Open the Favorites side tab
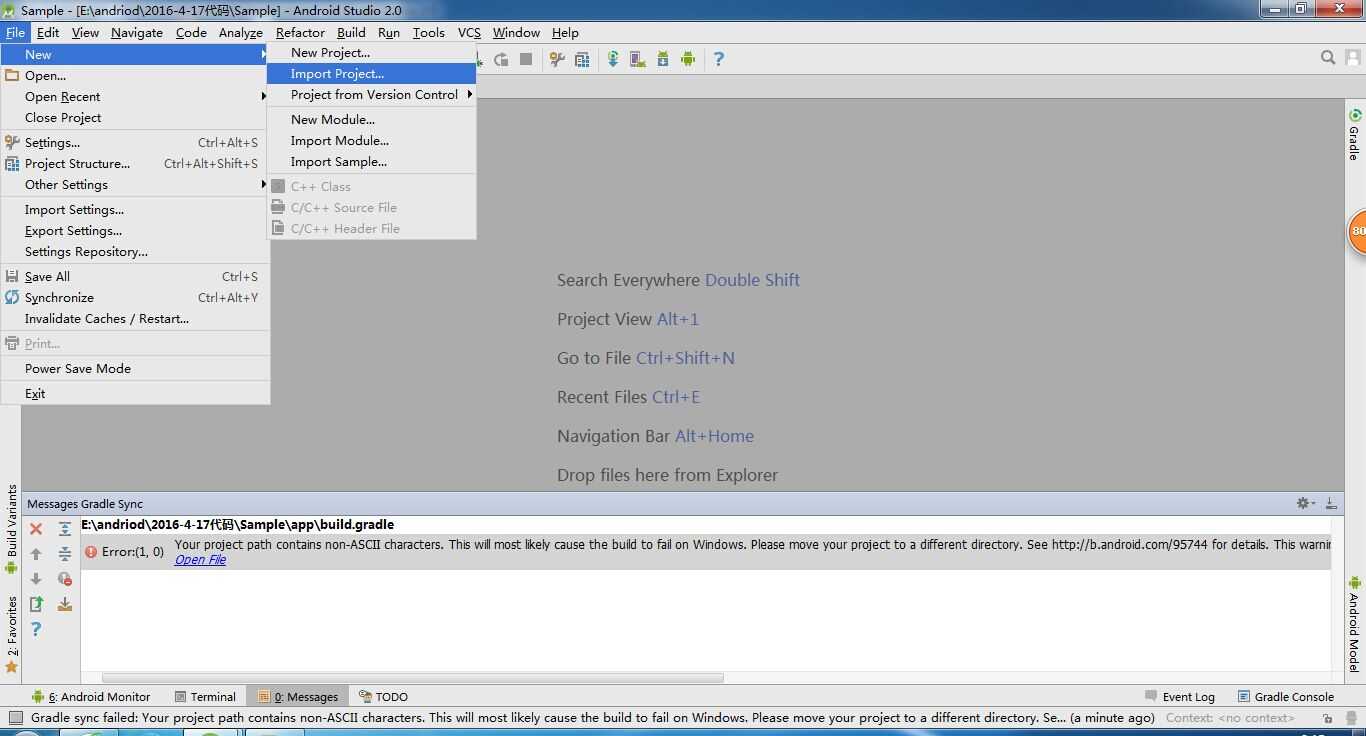Viewport: 1366px width, 736px height. tap(11, 635)
